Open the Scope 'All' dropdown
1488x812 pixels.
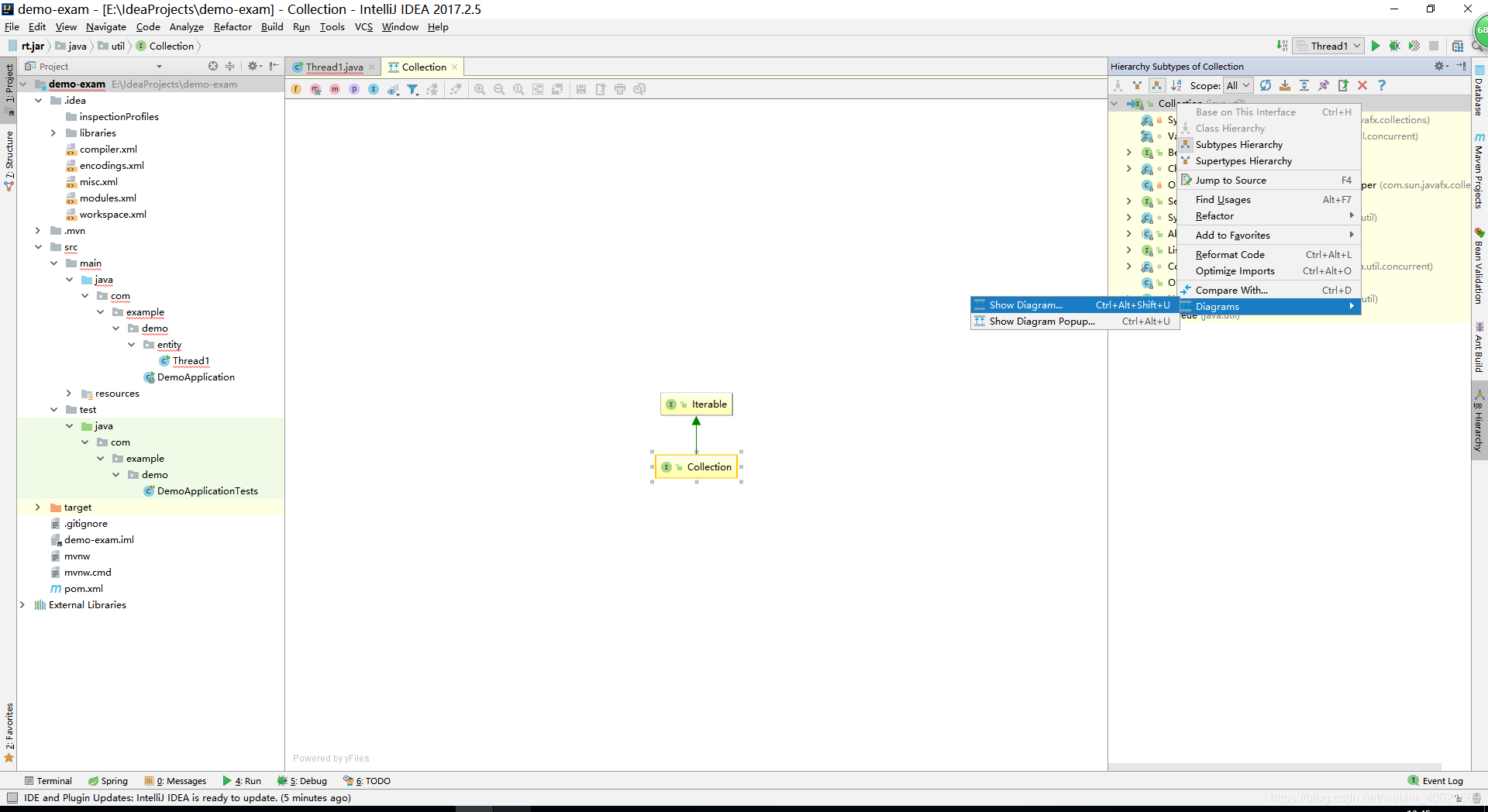1238,85
